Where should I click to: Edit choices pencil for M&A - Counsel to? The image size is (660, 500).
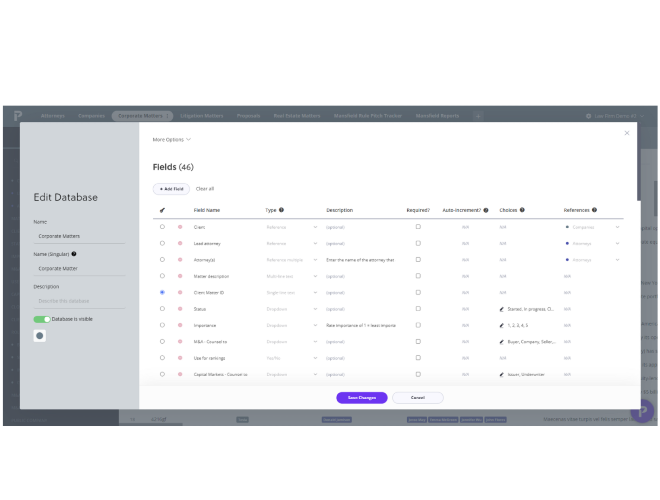pos(502,342)
